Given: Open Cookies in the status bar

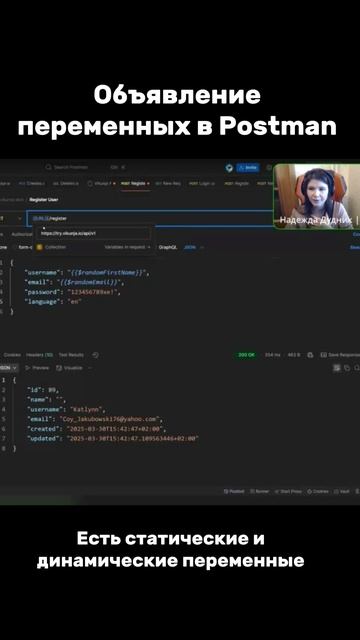Looking at the screenshot, I should click(318, 491).
